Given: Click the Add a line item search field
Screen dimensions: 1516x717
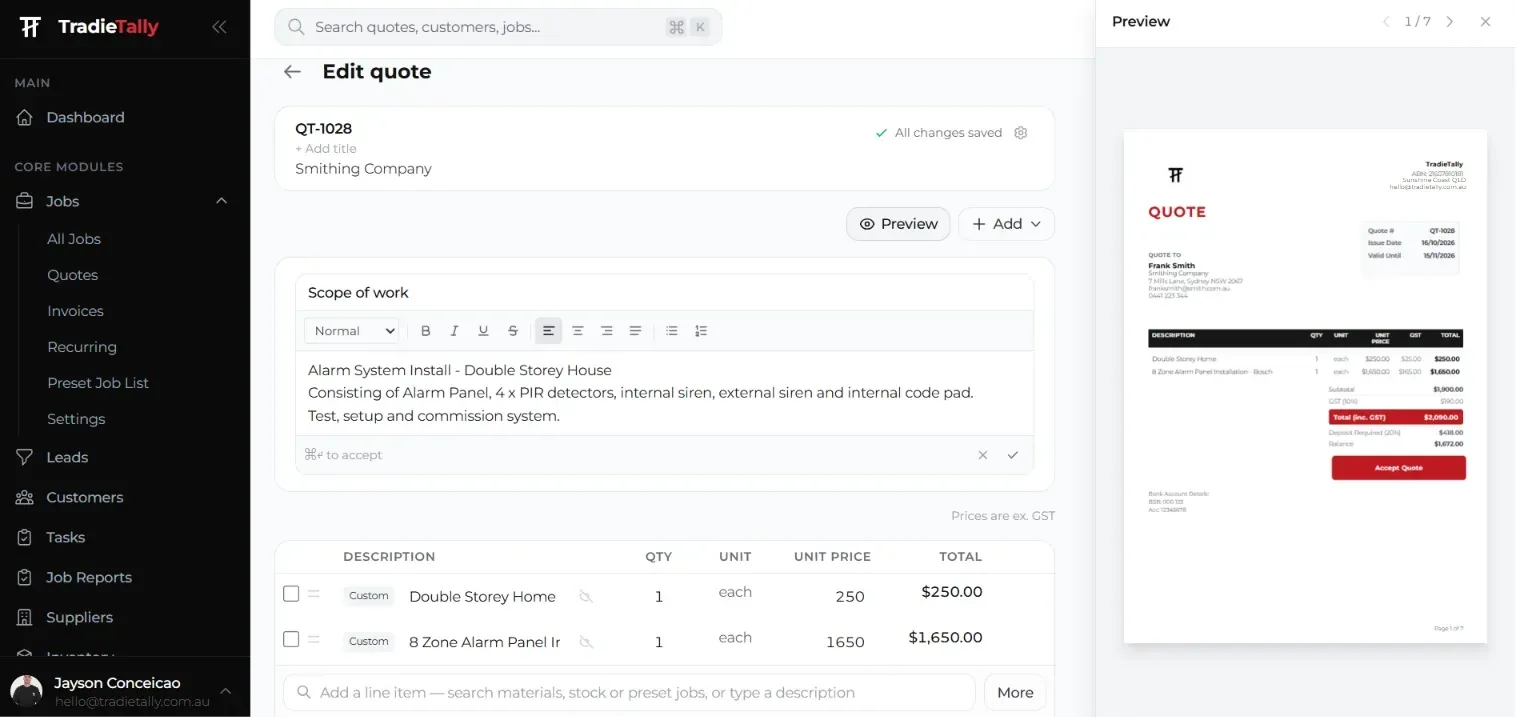Looking at the screenshot, I should point(629,692).
